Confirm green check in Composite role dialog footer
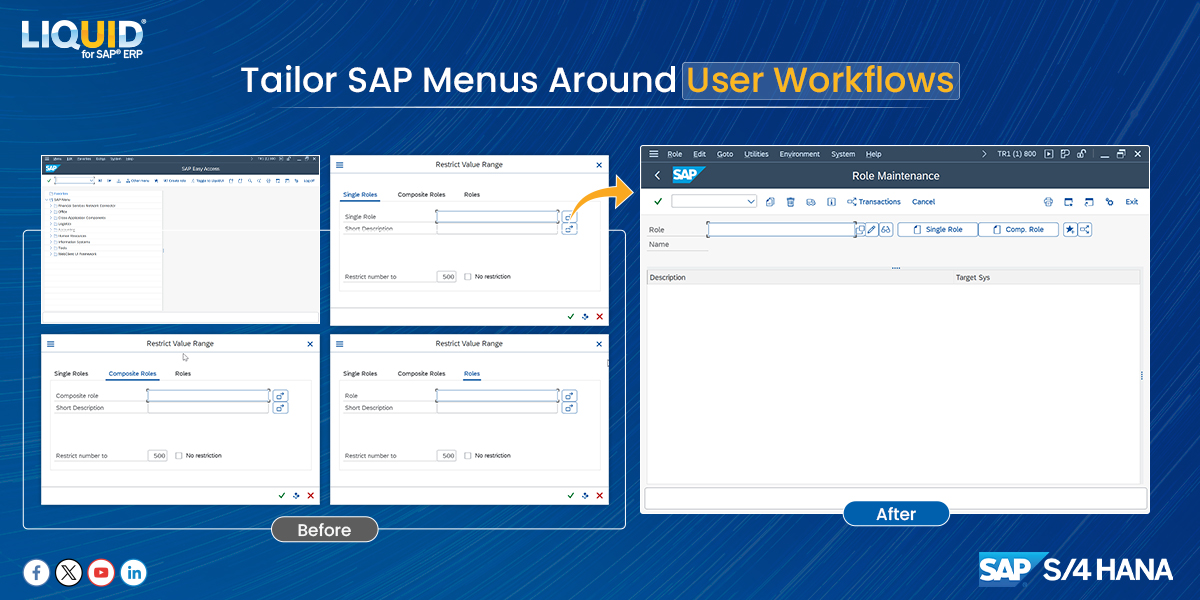This screenshot has width=1200, height=600. (282, 495)
